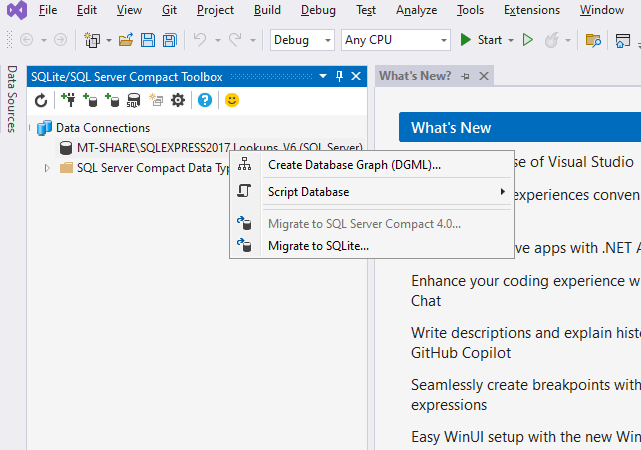
Task: Click Start Without Debugging outline play icon
Action: point(528,40)
